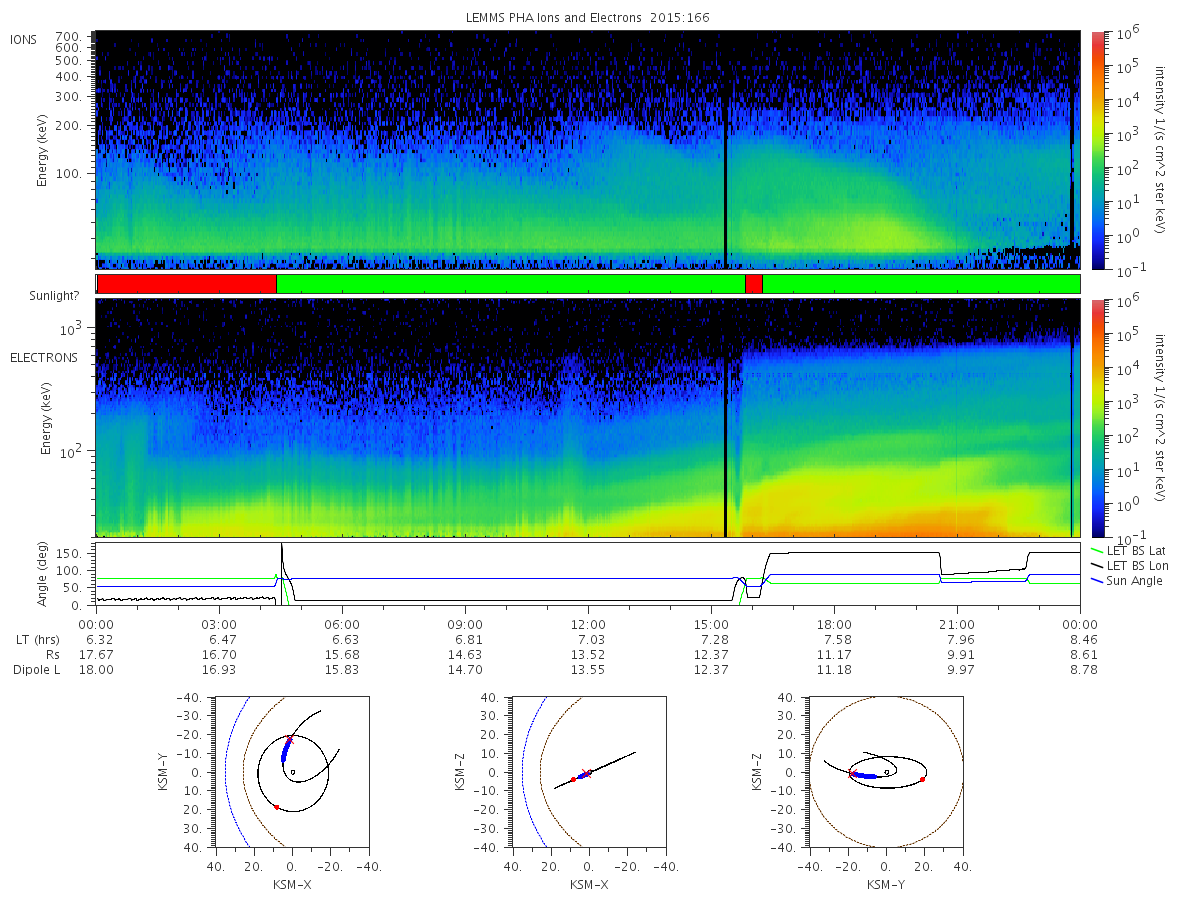The image size is (1200, 900).
Task: Click the ions intensity color bar
Action: [1098, 150]
